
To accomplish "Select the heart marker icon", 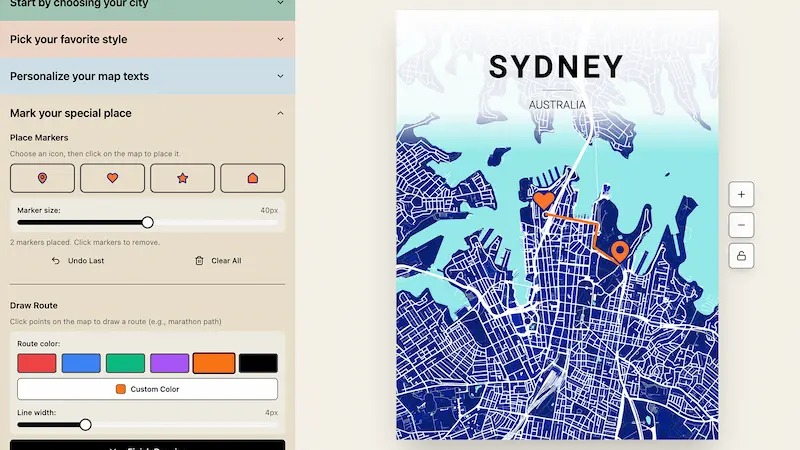I will coord(112,178).
